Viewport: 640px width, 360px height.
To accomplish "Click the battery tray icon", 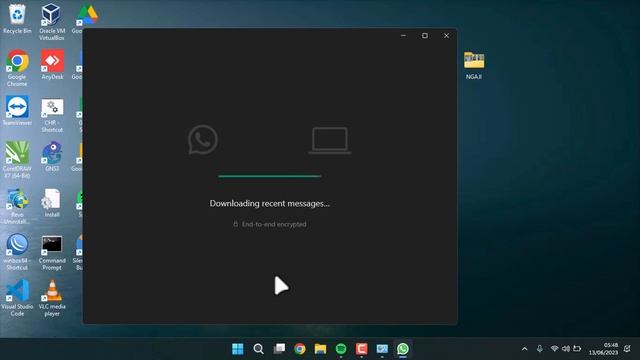I will [577, 349].
